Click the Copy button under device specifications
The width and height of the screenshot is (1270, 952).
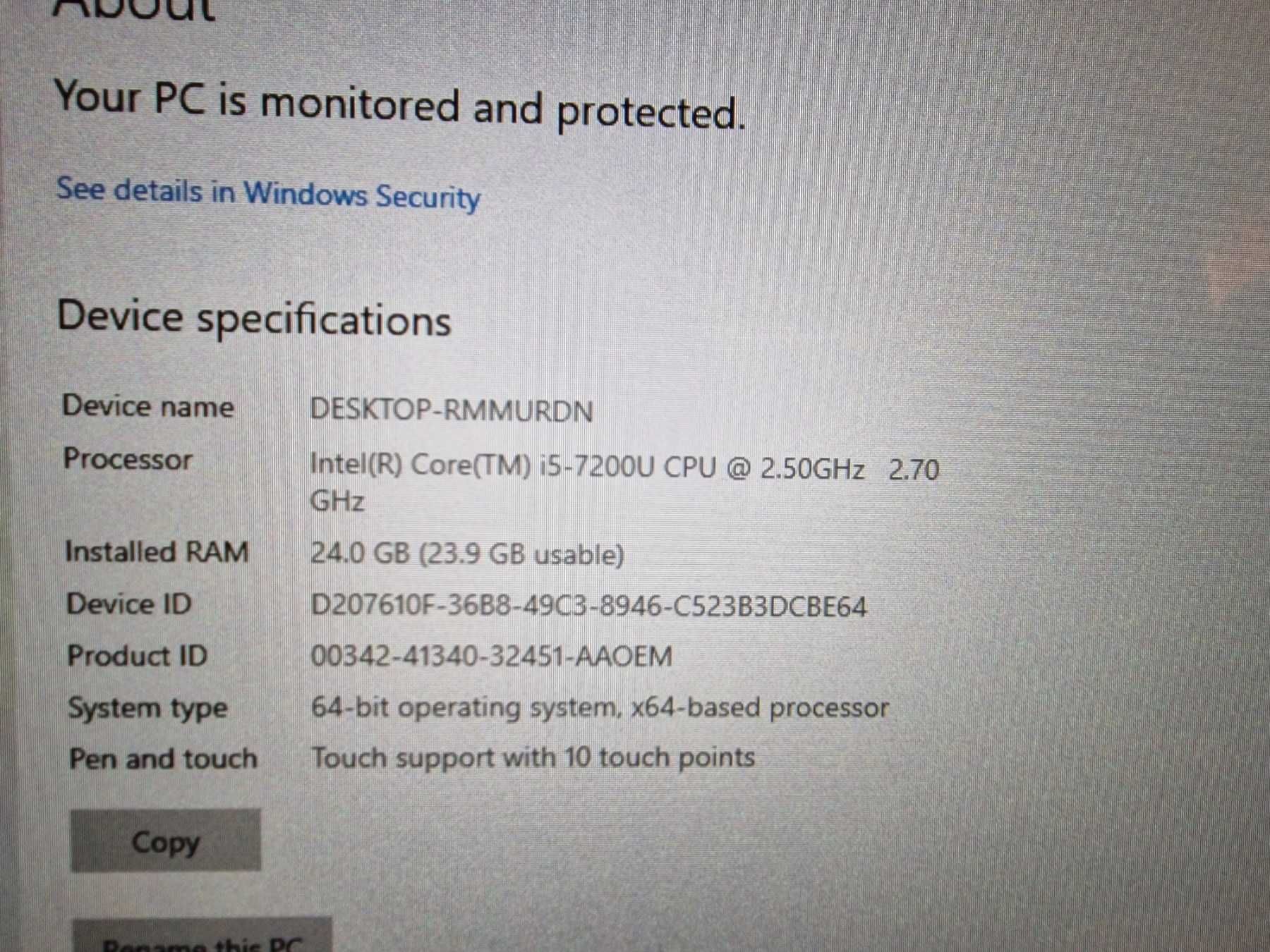click(166, 841)
